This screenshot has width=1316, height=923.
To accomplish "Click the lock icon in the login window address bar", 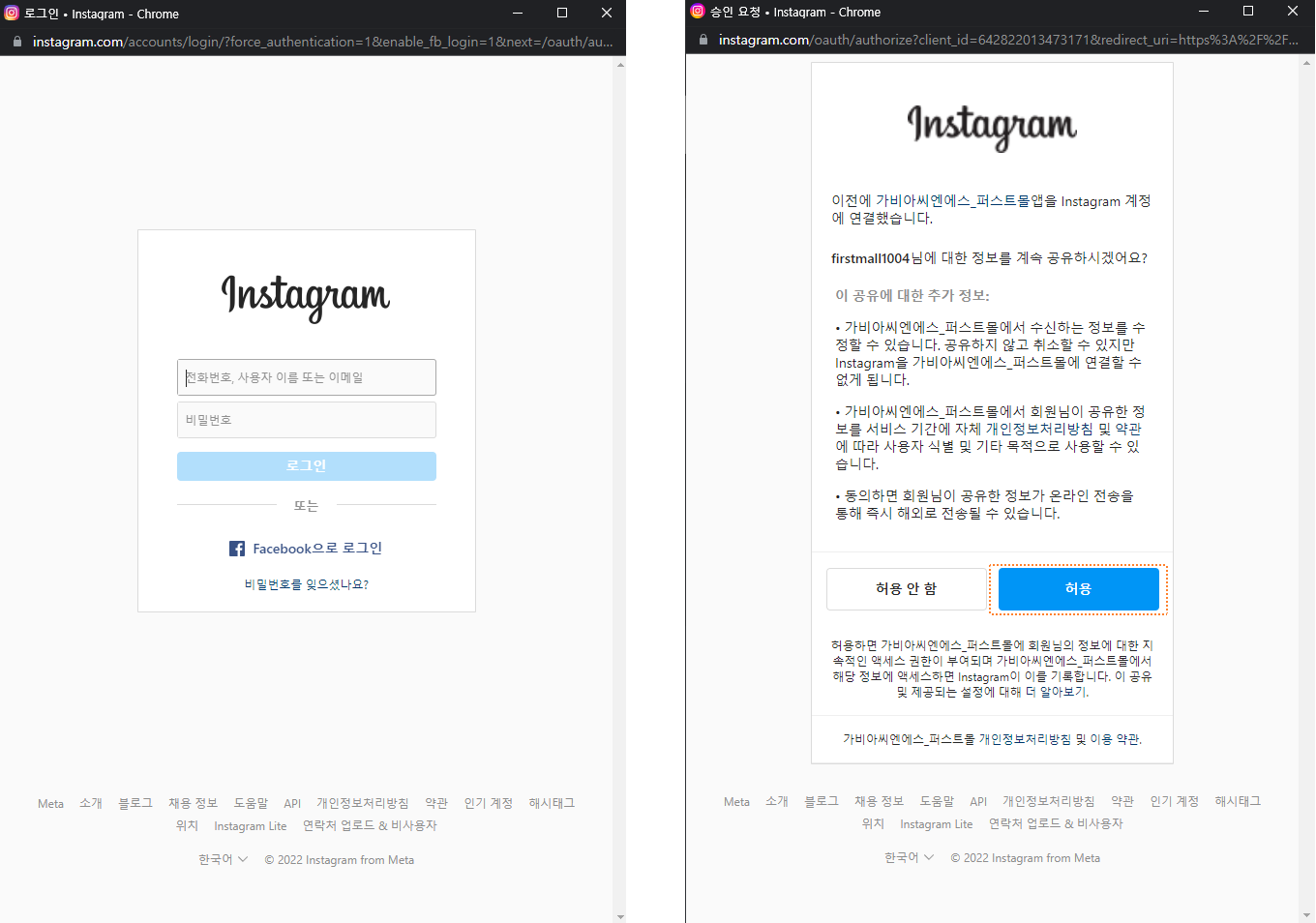I will click(x=17, y=42).
